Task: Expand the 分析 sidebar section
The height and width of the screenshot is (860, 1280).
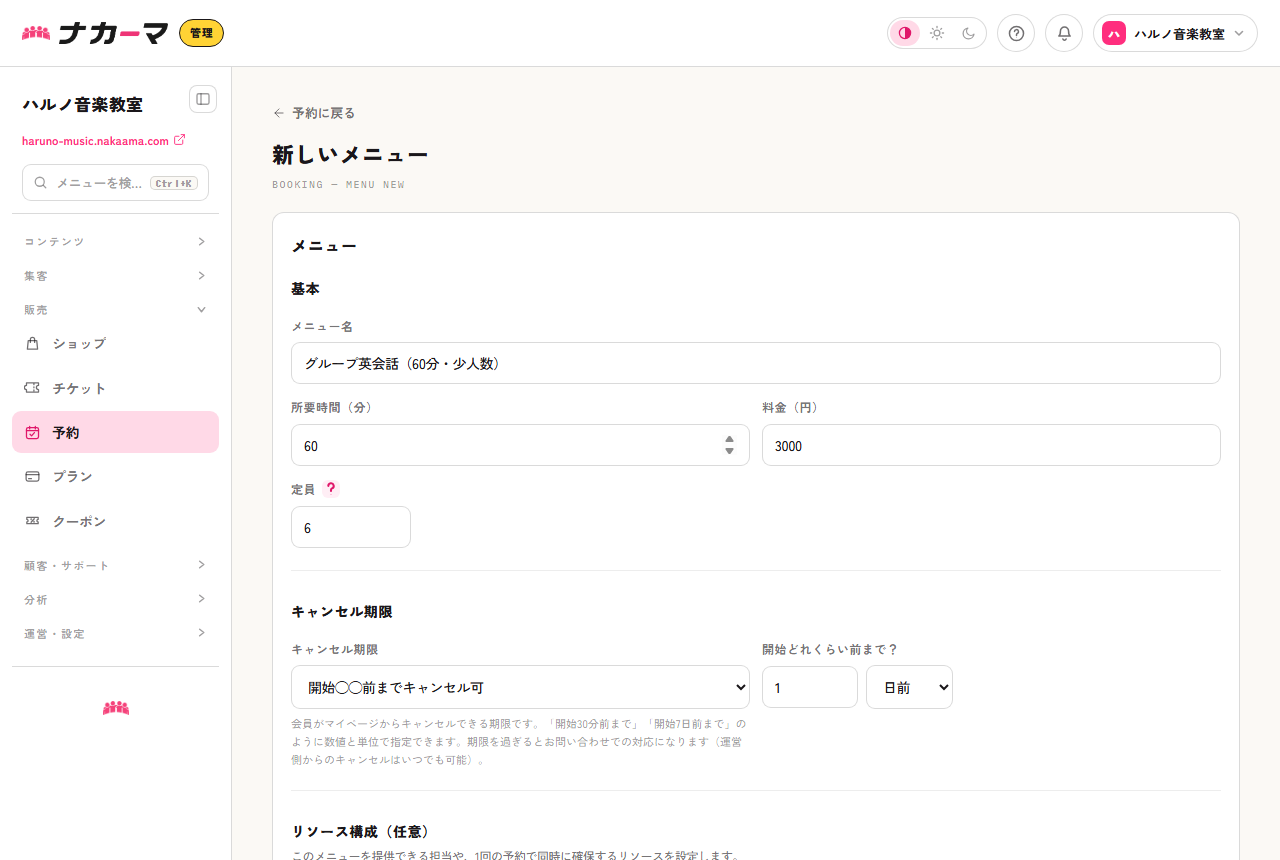Action: click(x=115, y=600)
